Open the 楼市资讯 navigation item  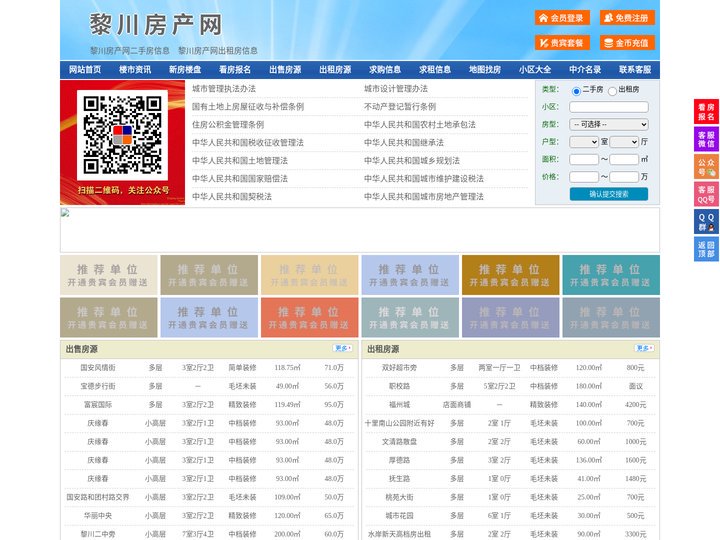(135, 70)
